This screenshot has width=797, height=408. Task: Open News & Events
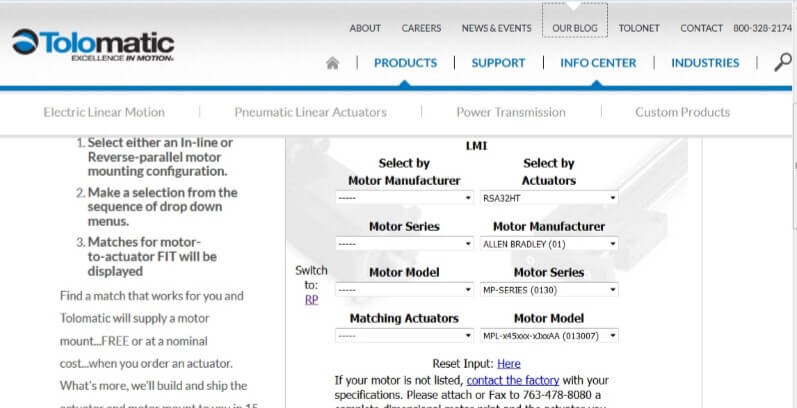(497, 28)
